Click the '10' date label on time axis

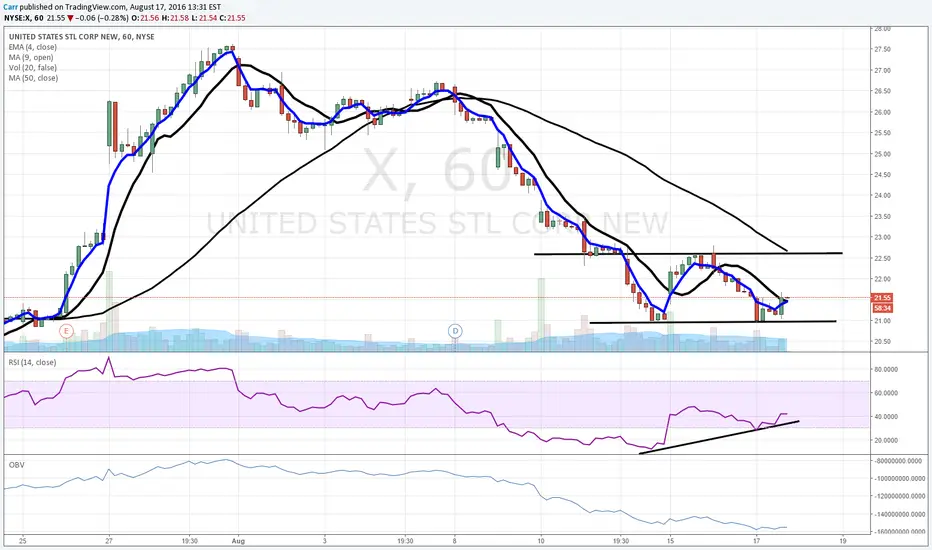pos(541,541)
